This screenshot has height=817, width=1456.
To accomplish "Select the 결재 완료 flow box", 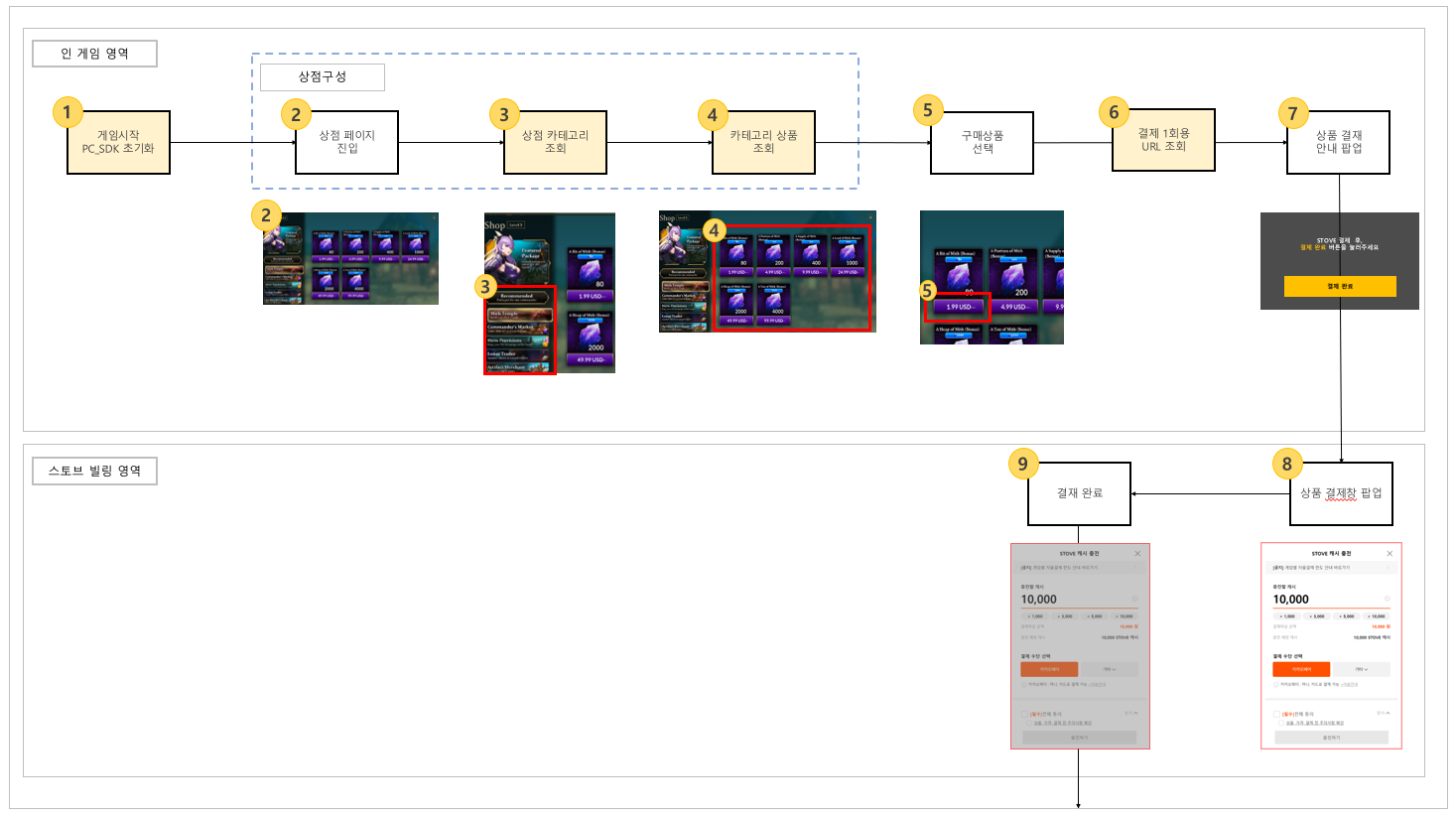I will [x=1079, y=493].
